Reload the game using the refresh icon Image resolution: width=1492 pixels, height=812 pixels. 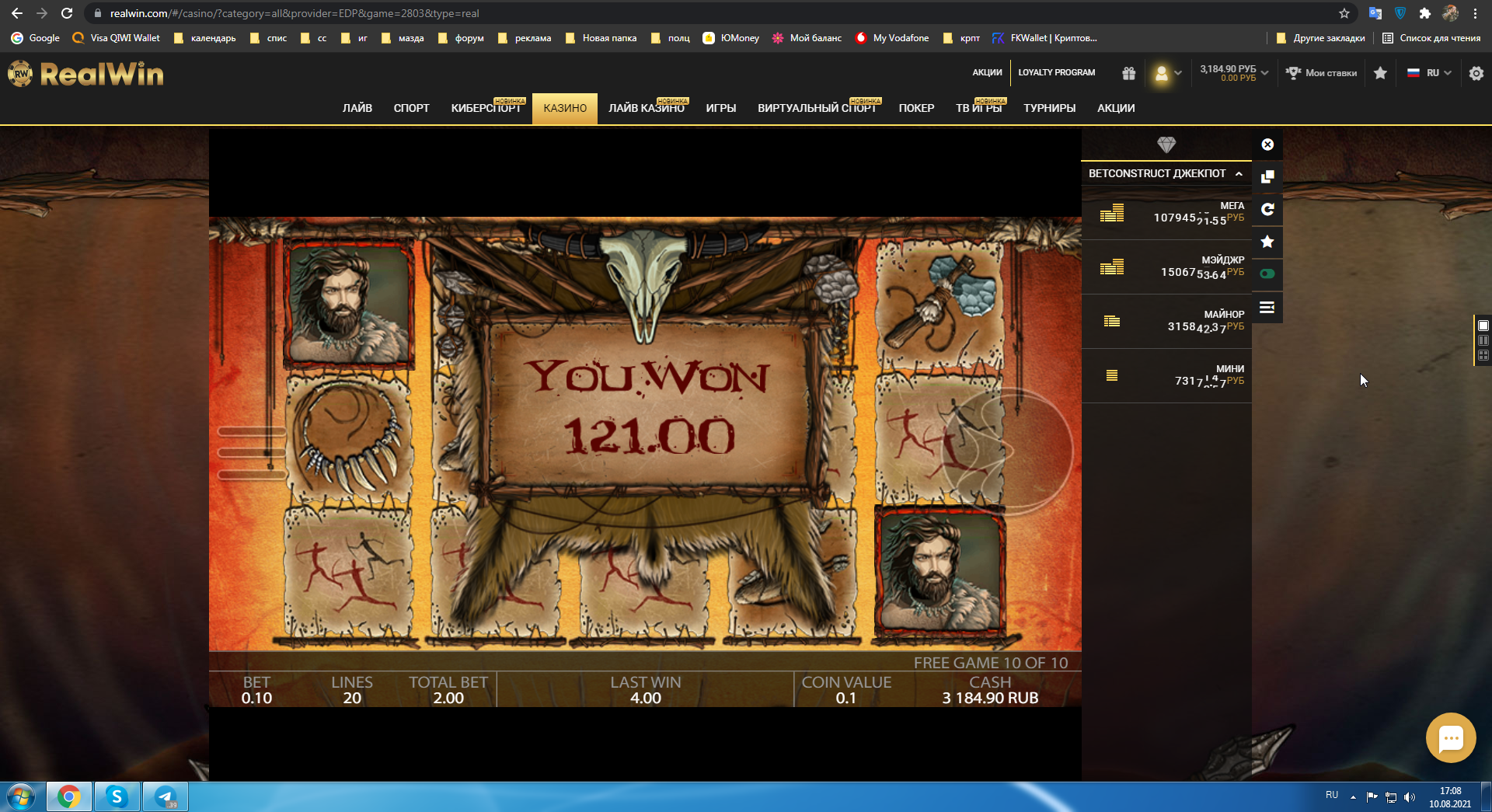(1267, 210)
